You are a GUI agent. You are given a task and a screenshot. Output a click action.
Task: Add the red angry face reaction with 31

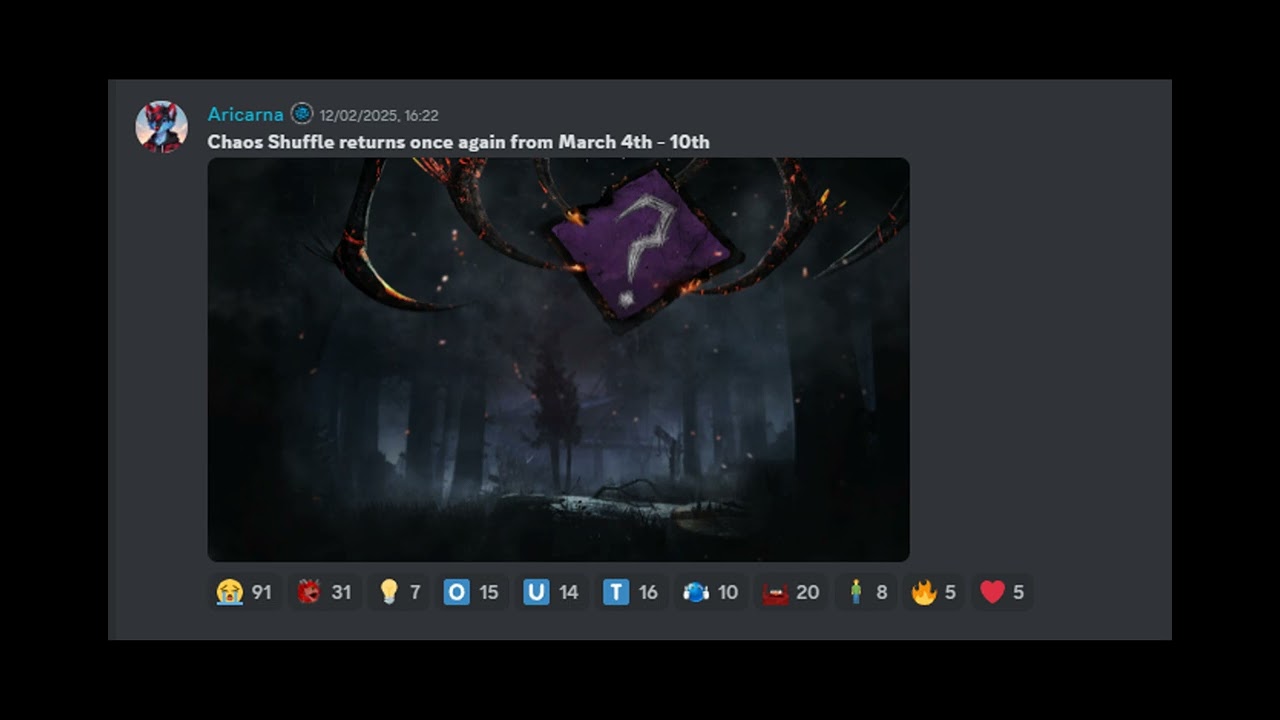(324, 592)
